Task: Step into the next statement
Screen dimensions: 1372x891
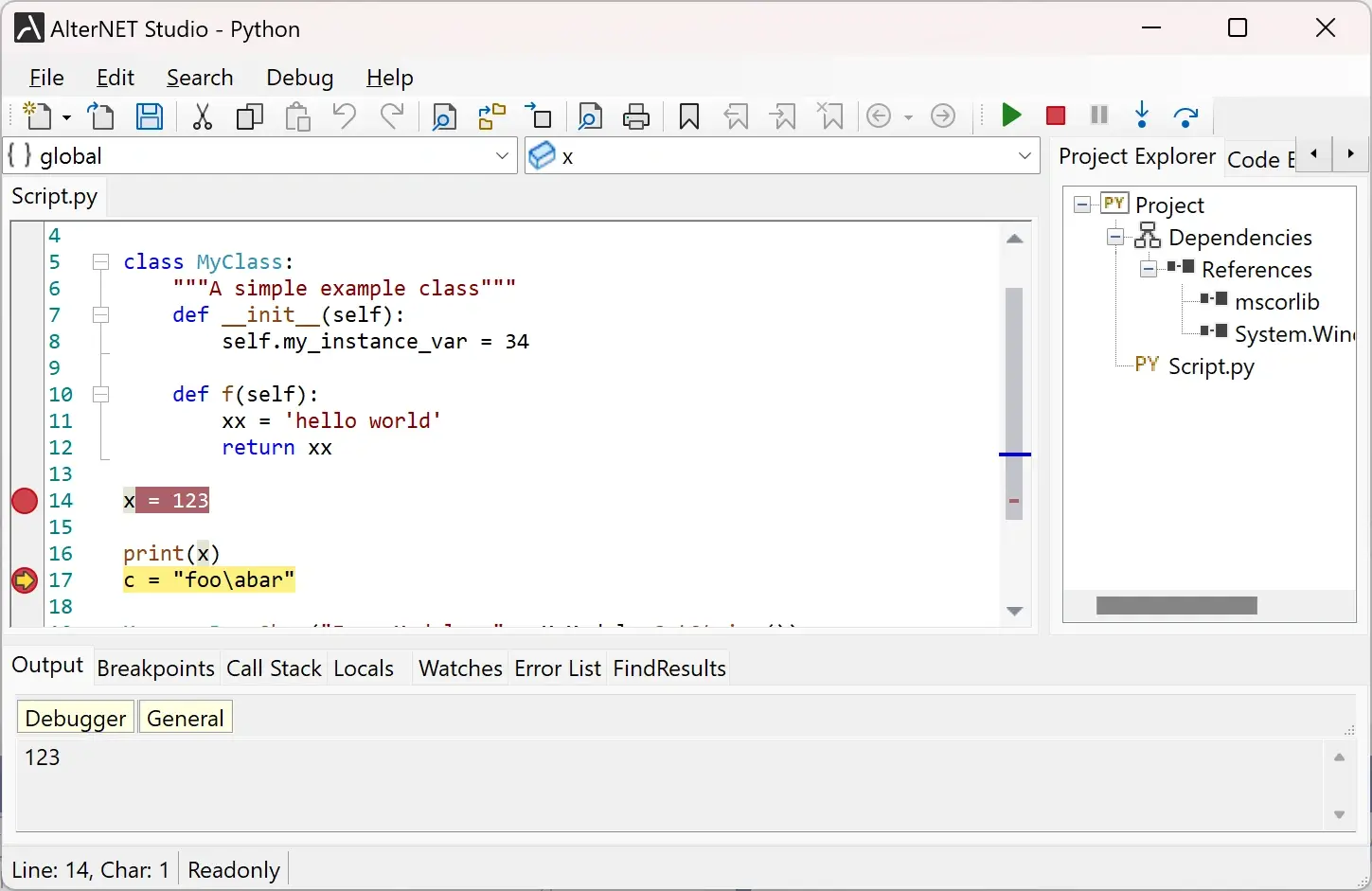Action: point(1142,116)
